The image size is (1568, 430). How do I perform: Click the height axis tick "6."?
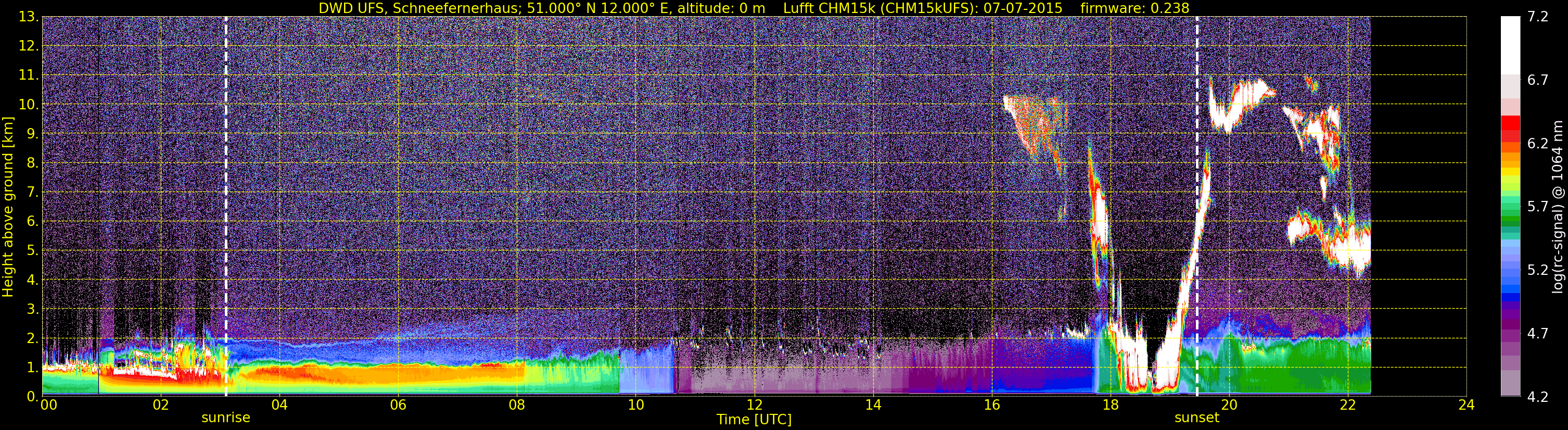[x=32, y=222]
